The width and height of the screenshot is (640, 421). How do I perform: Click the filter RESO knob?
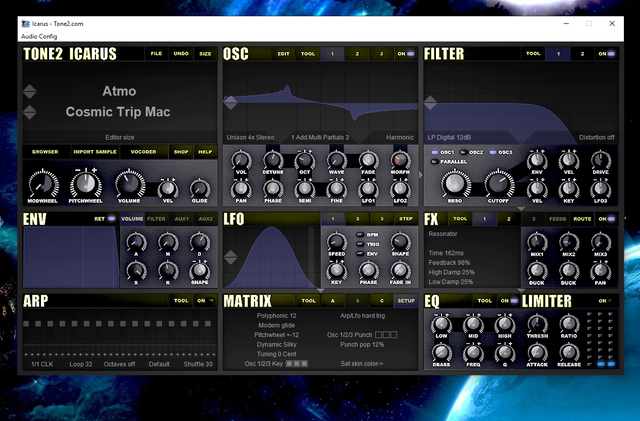[x=455, y=183]
